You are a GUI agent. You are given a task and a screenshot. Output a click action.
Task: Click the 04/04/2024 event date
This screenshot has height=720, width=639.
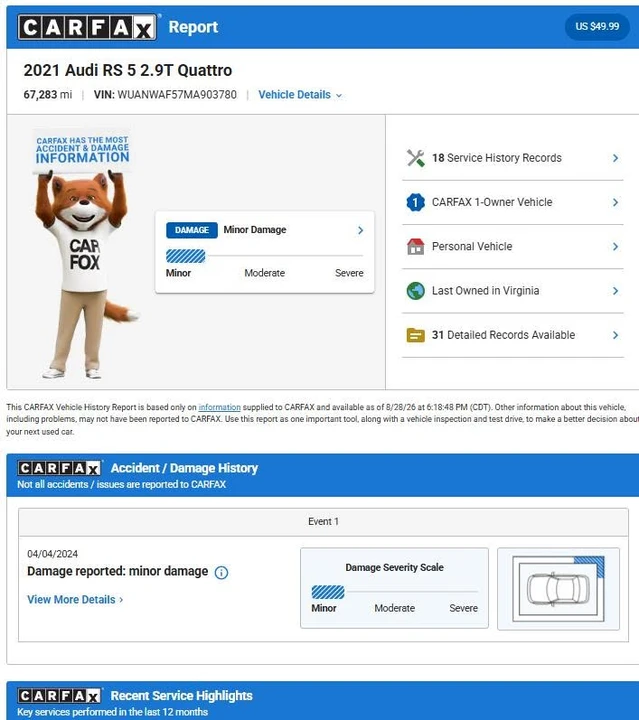point(52,554)
